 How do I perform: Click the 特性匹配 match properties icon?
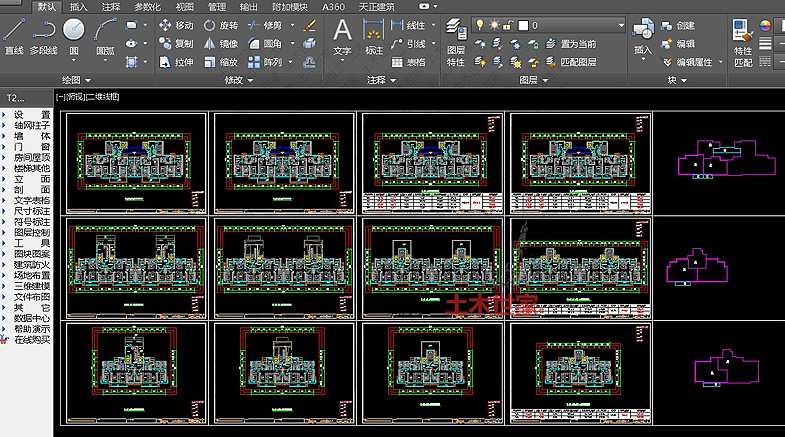[743, 43]
